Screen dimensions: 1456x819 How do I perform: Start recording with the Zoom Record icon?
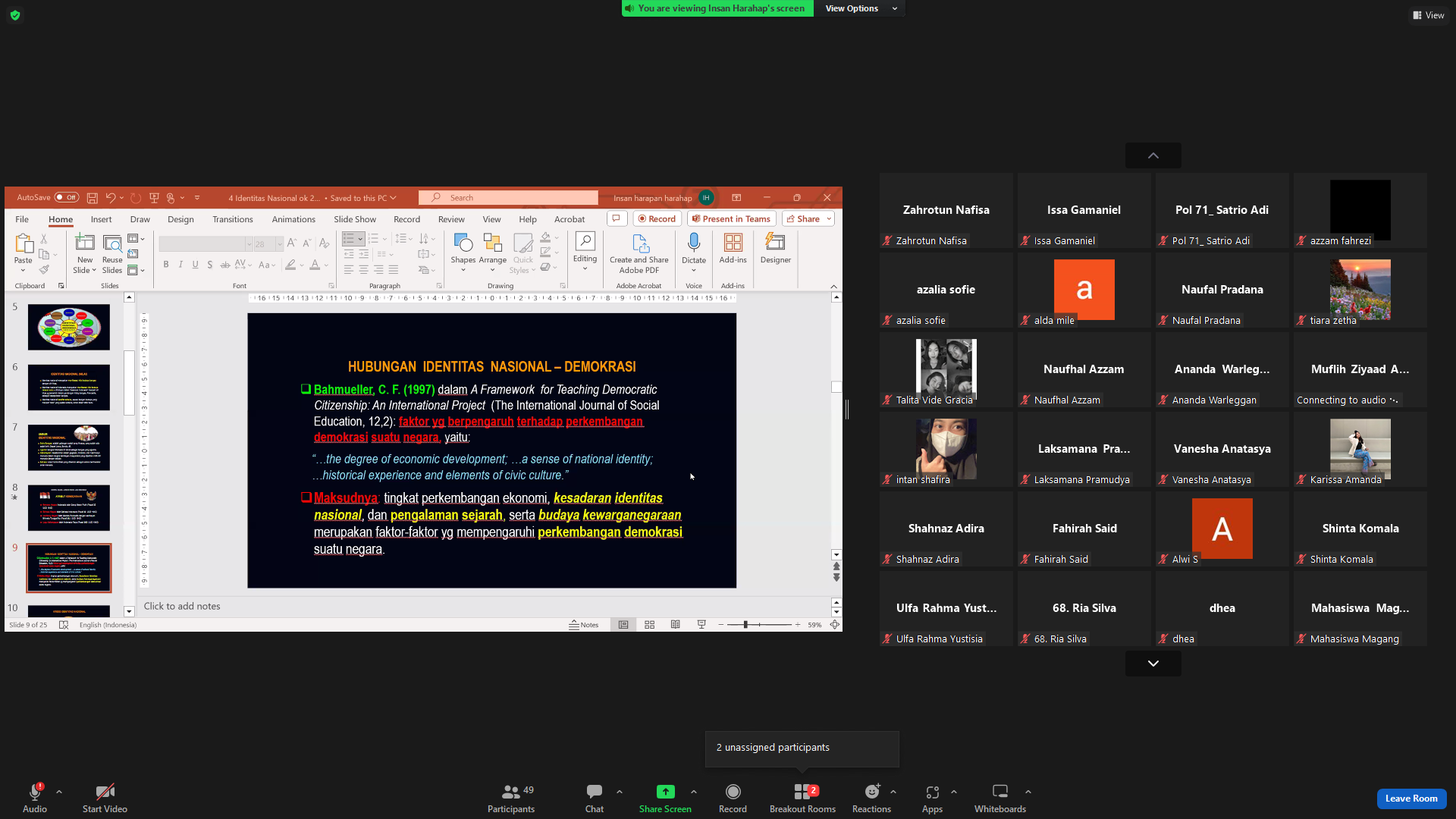tap(733, 792)
